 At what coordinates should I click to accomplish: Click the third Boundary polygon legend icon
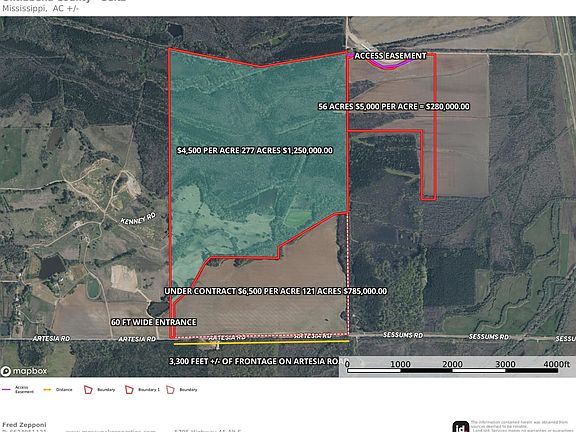pos(170,390)
